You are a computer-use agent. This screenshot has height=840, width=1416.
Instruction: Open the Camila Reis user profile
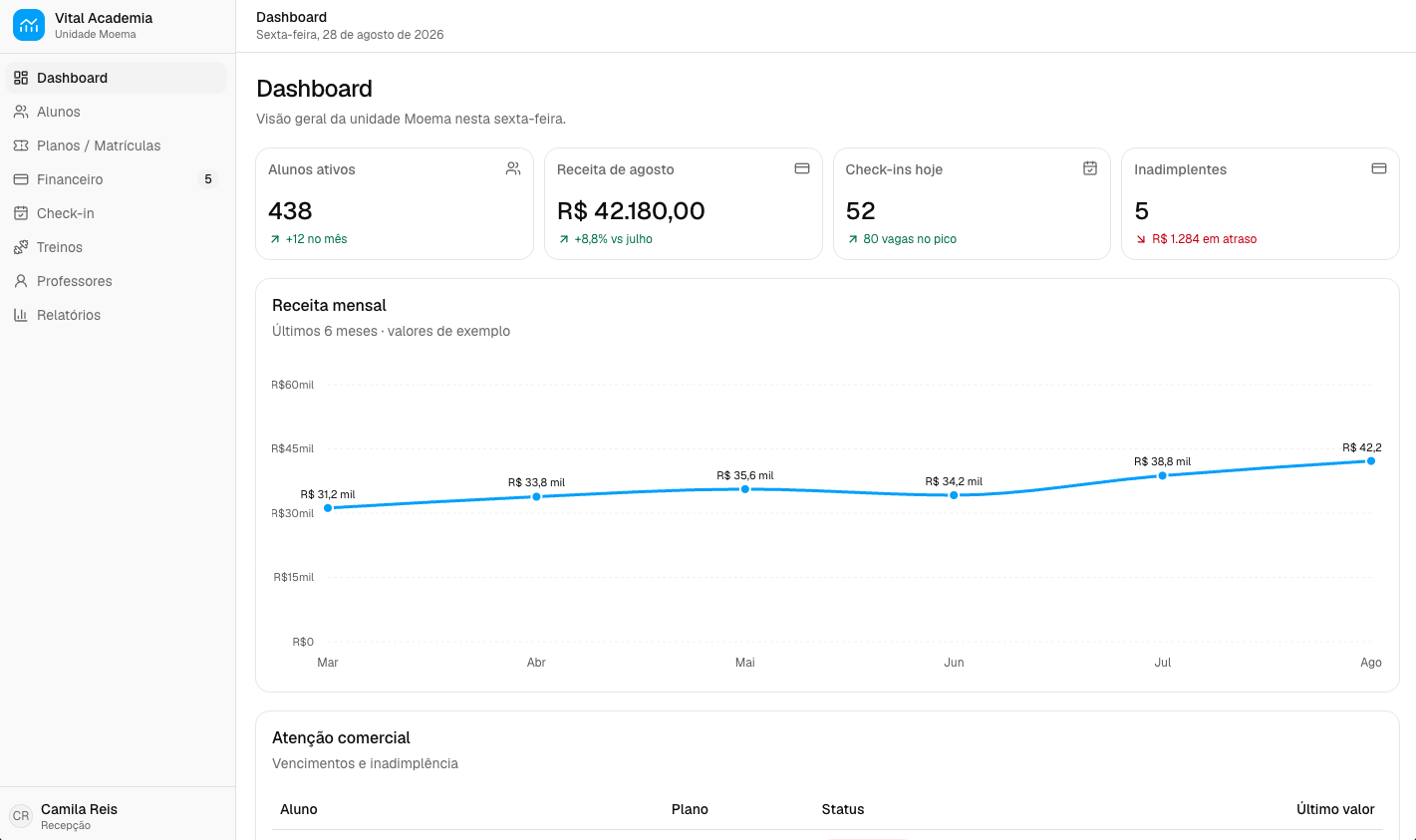point(117,816)
